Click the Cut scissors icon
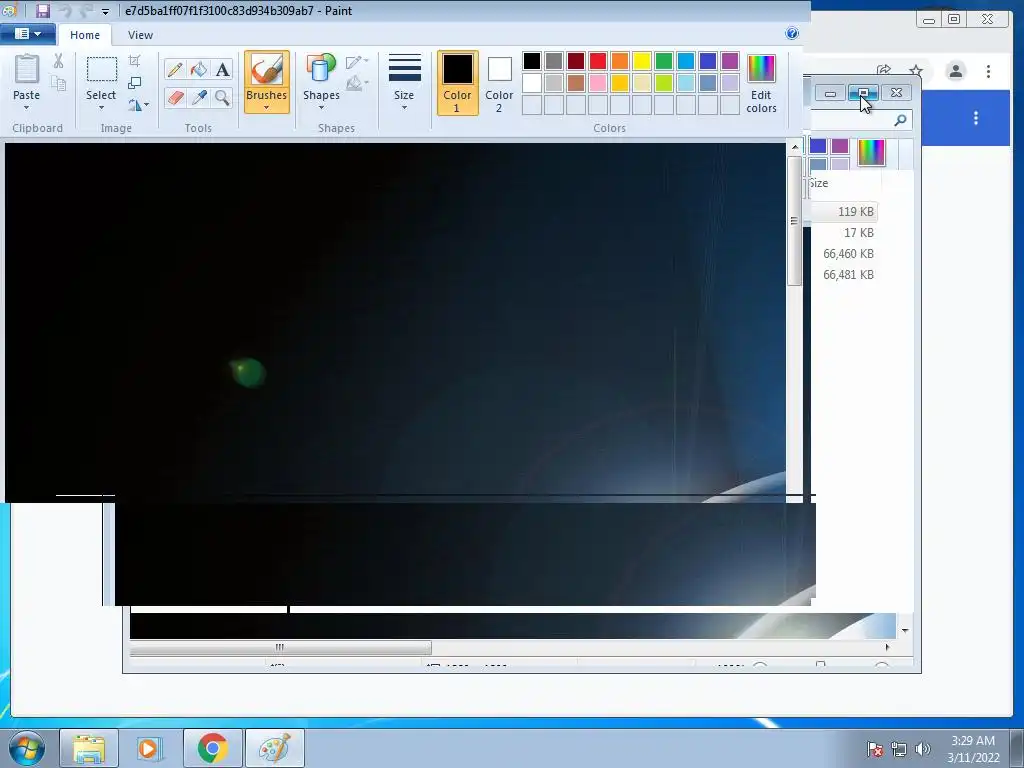Viewport: 1024px width, 768px height. coord(58,61)
